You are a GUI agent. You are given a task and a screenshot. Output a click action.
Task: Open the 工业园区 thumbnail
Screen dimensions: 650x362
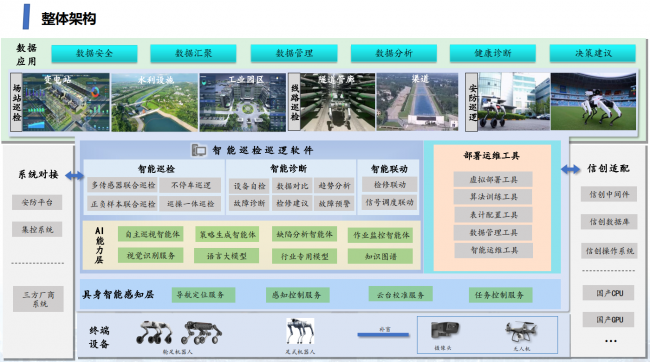[x=243, y=102]
